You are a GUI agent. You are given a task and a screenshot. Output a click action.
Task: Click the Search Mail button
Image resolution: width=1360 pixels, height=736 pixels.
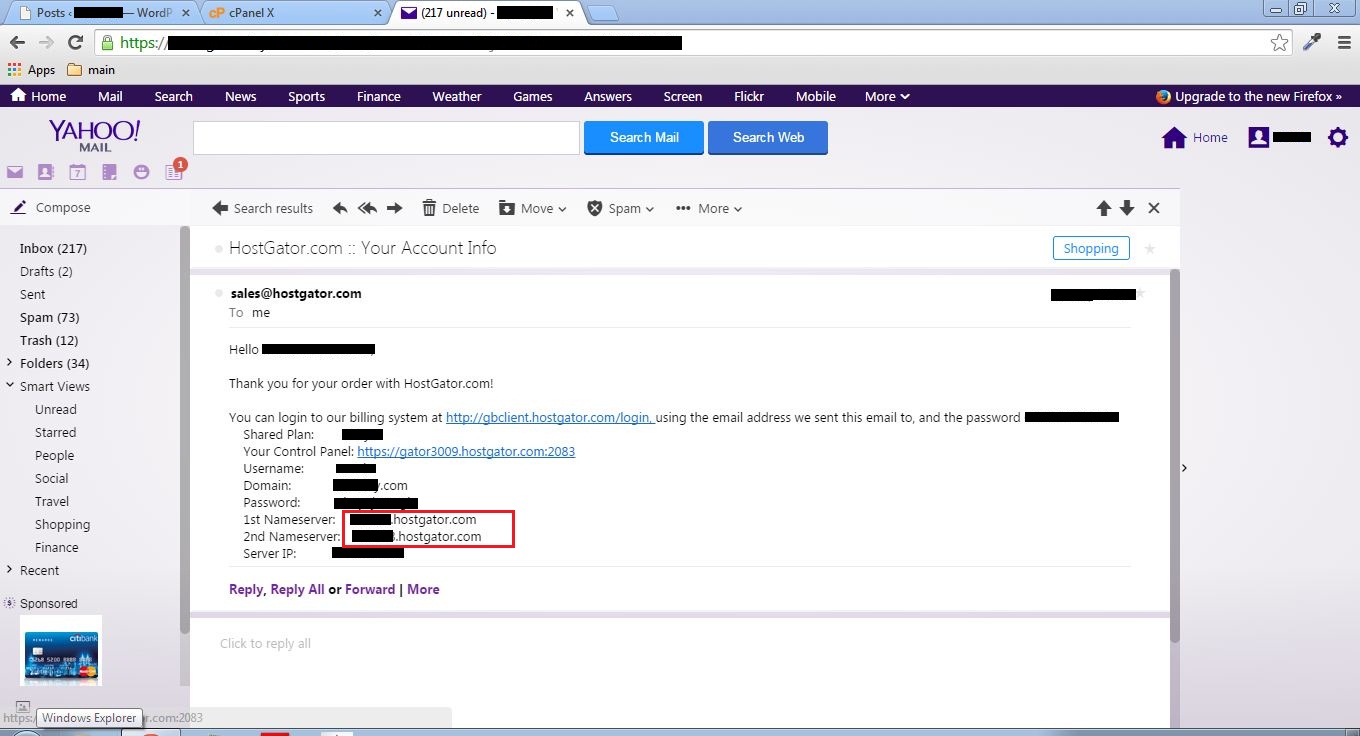(644, 138)
